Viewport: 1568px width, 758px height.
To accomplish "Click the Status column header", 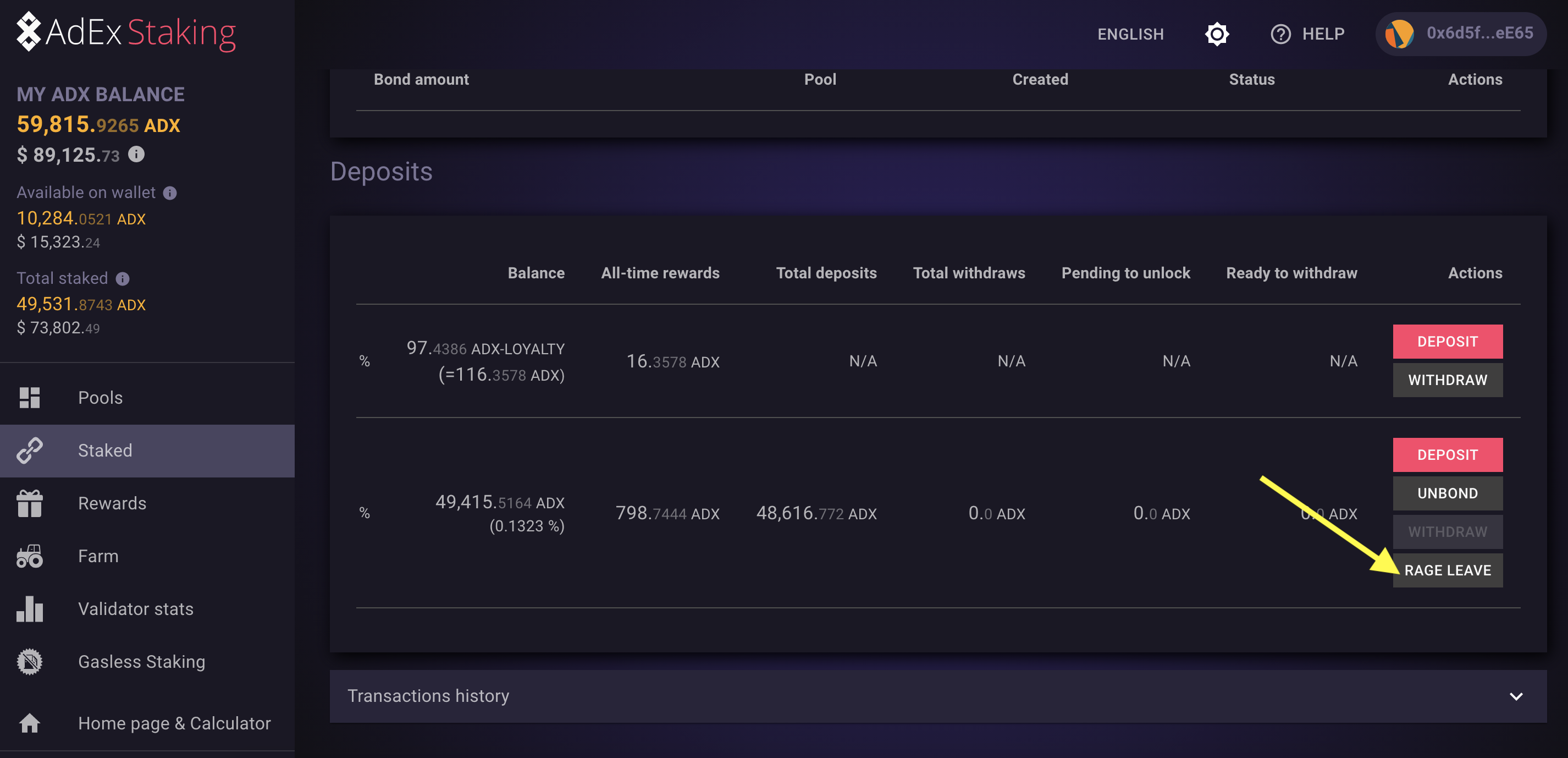I will (x=1251, y=79).
